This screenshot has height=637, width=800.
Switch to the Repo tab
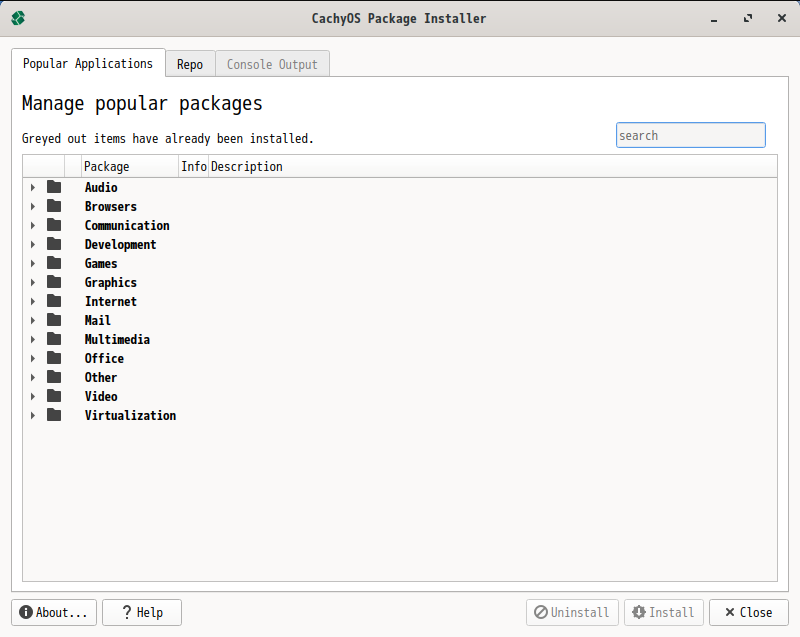click(x=190, y=64)
